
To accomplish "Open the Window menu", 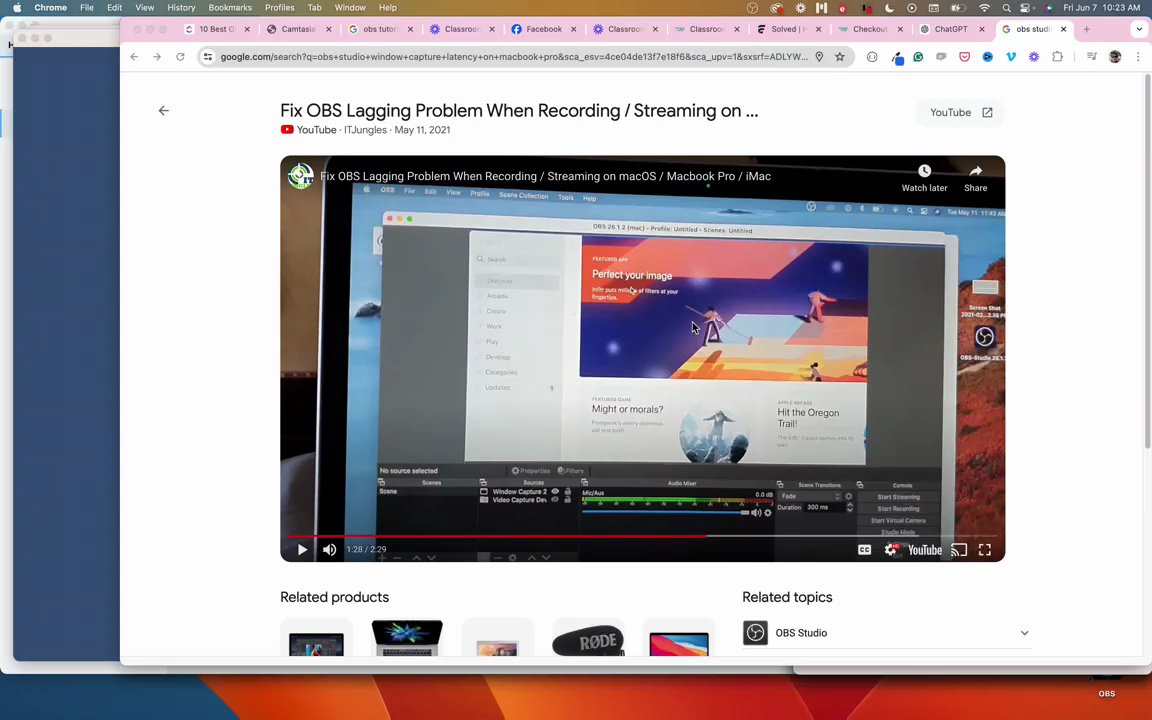I will click(350, 7).
